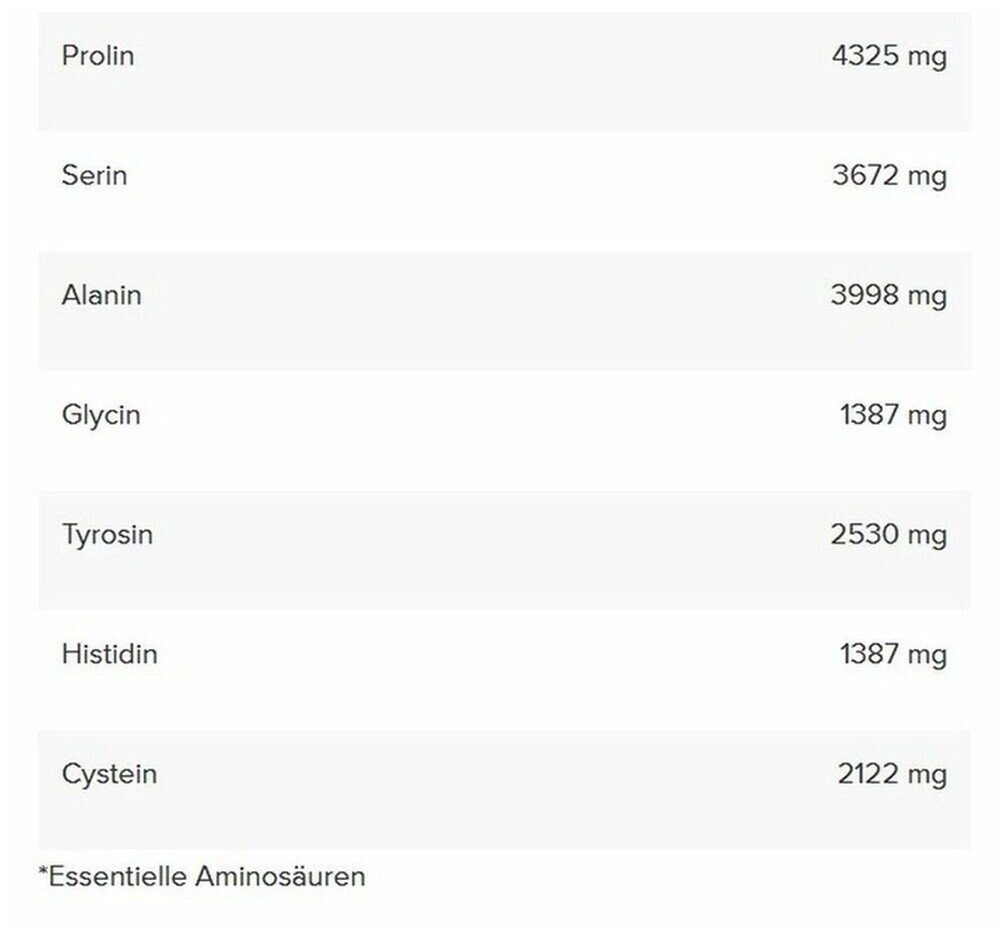Viewport: 1000px width, 928px height.
Task: Click the Tyrosin row label
Action: 107,535
